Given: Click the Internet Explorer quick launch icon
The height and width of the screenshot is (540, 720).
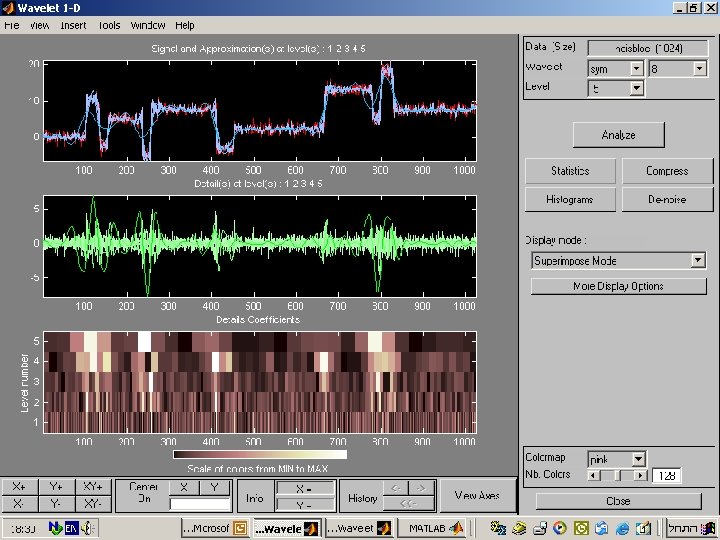Looking at the screenshot, I should click(622, 528).
